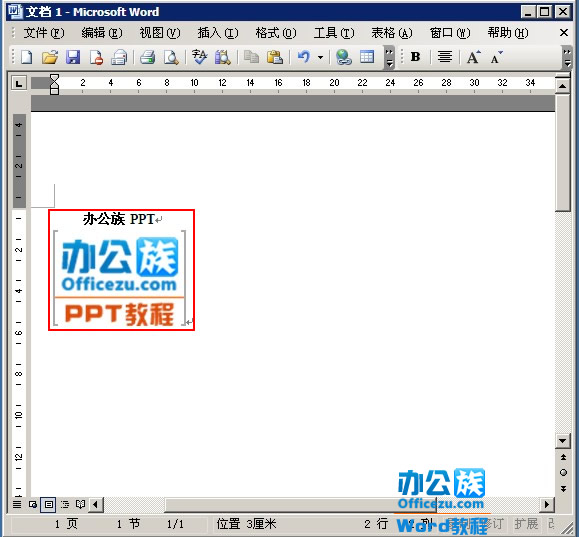Image resolution: width=579 pixels, height=537 pixels.
Task: Click the vertical scrollbar thumb
Action: [x=562, y=153]
